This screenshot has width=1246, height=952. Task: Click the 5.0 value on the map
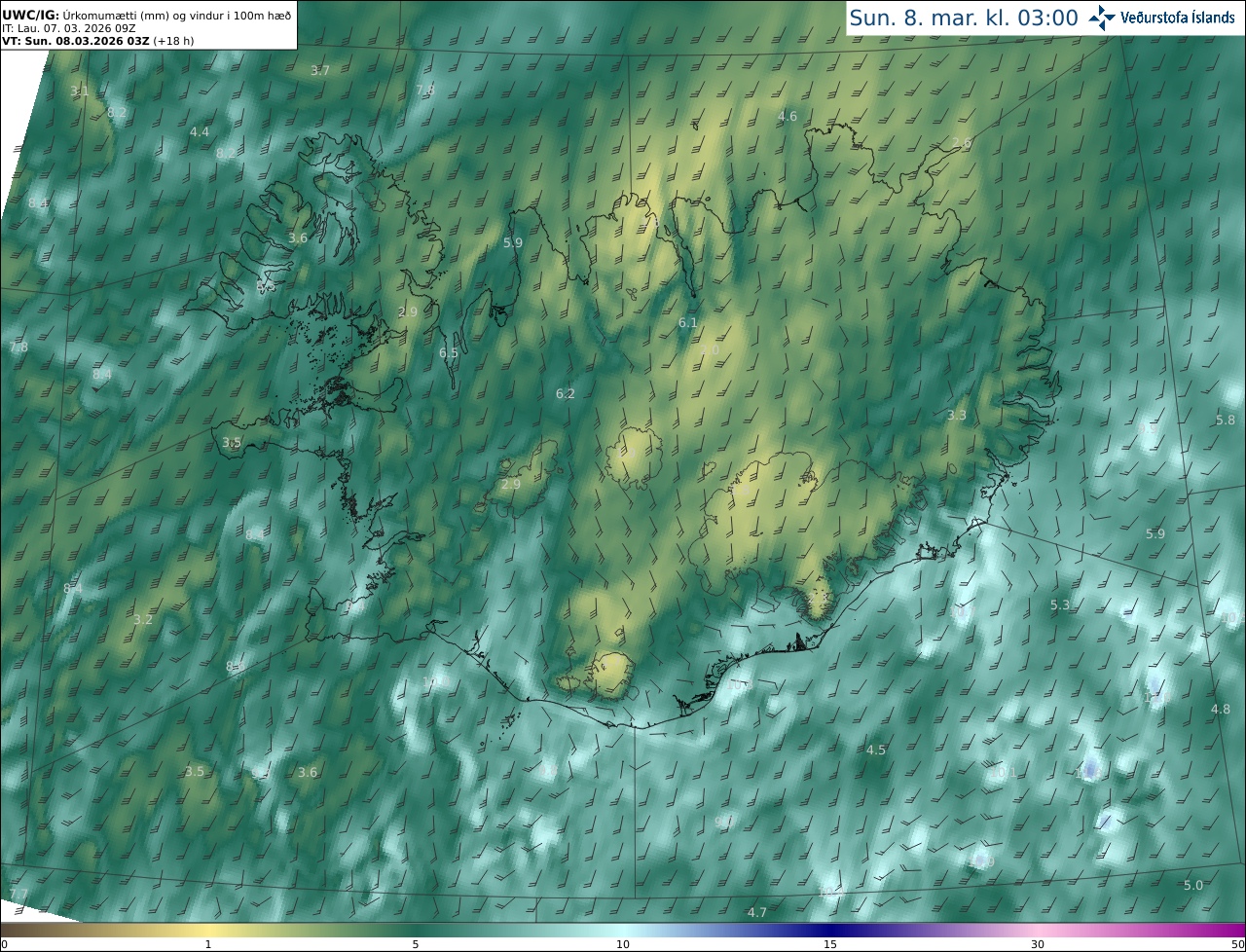pyautogui.click(x=1193, y=885)
